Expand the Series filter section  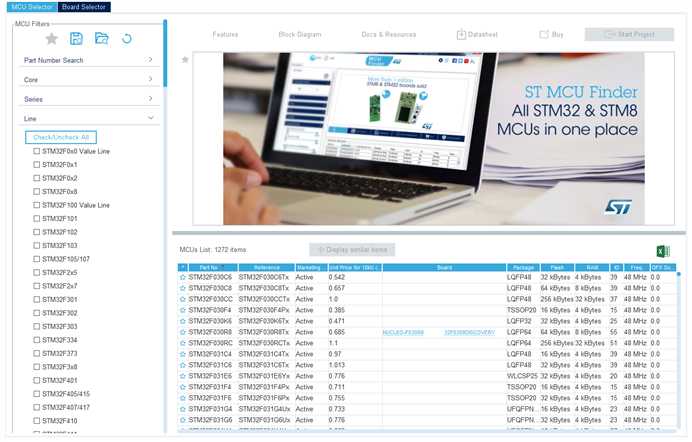(x=90, y=99)
